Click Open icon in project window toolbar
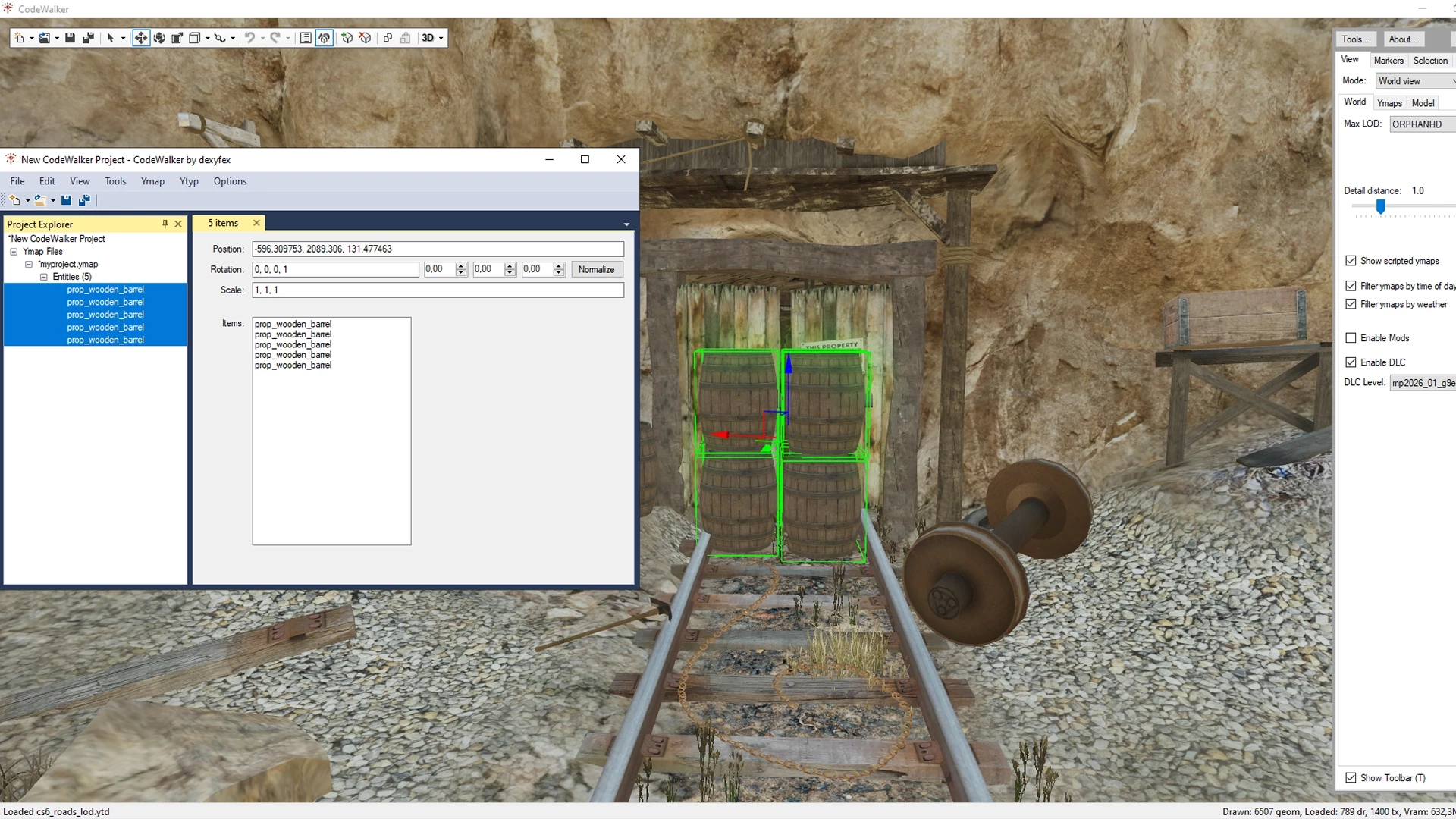 40,200
